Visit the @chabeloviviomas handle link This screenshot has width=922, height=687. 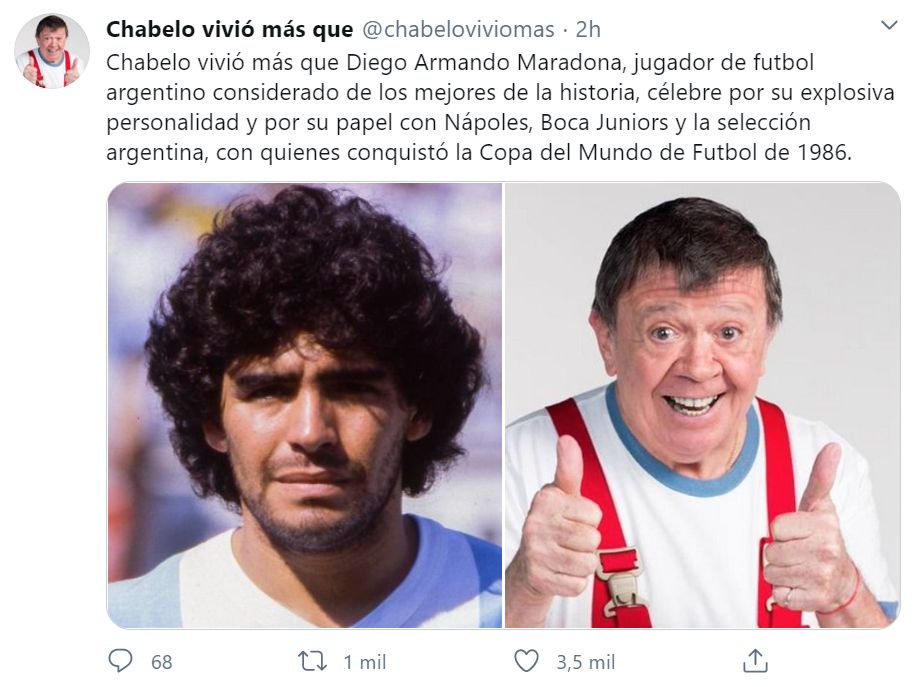[x=458, y=29]
